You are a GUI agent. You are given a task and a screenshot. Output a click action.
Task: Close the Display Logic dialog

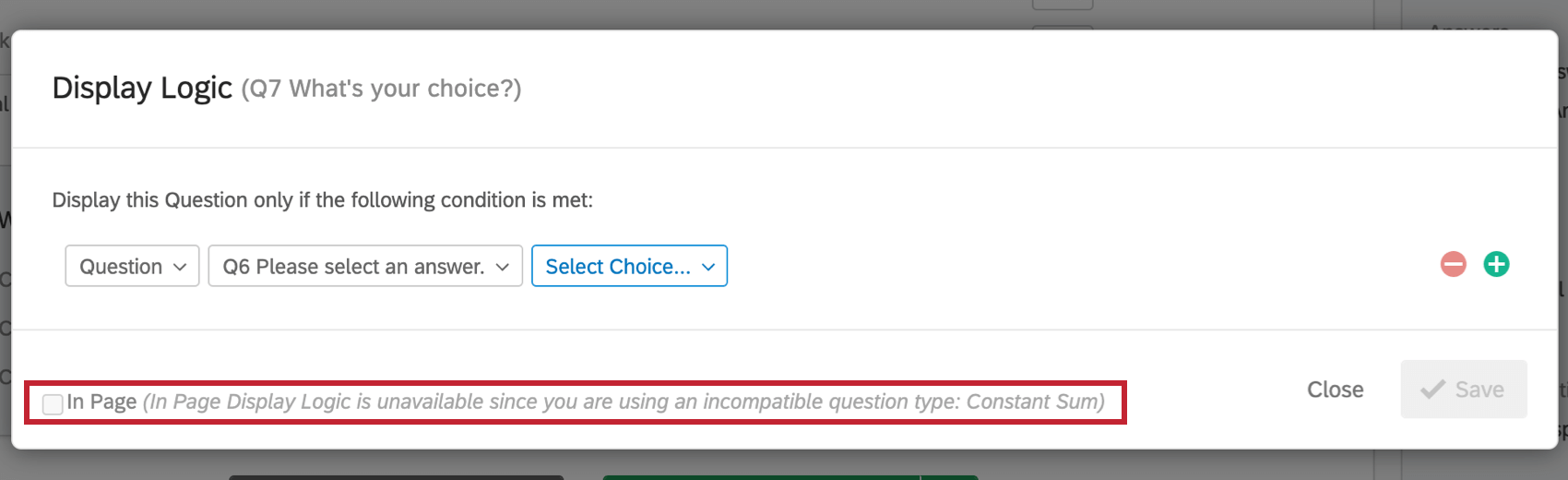[1335, 390]
